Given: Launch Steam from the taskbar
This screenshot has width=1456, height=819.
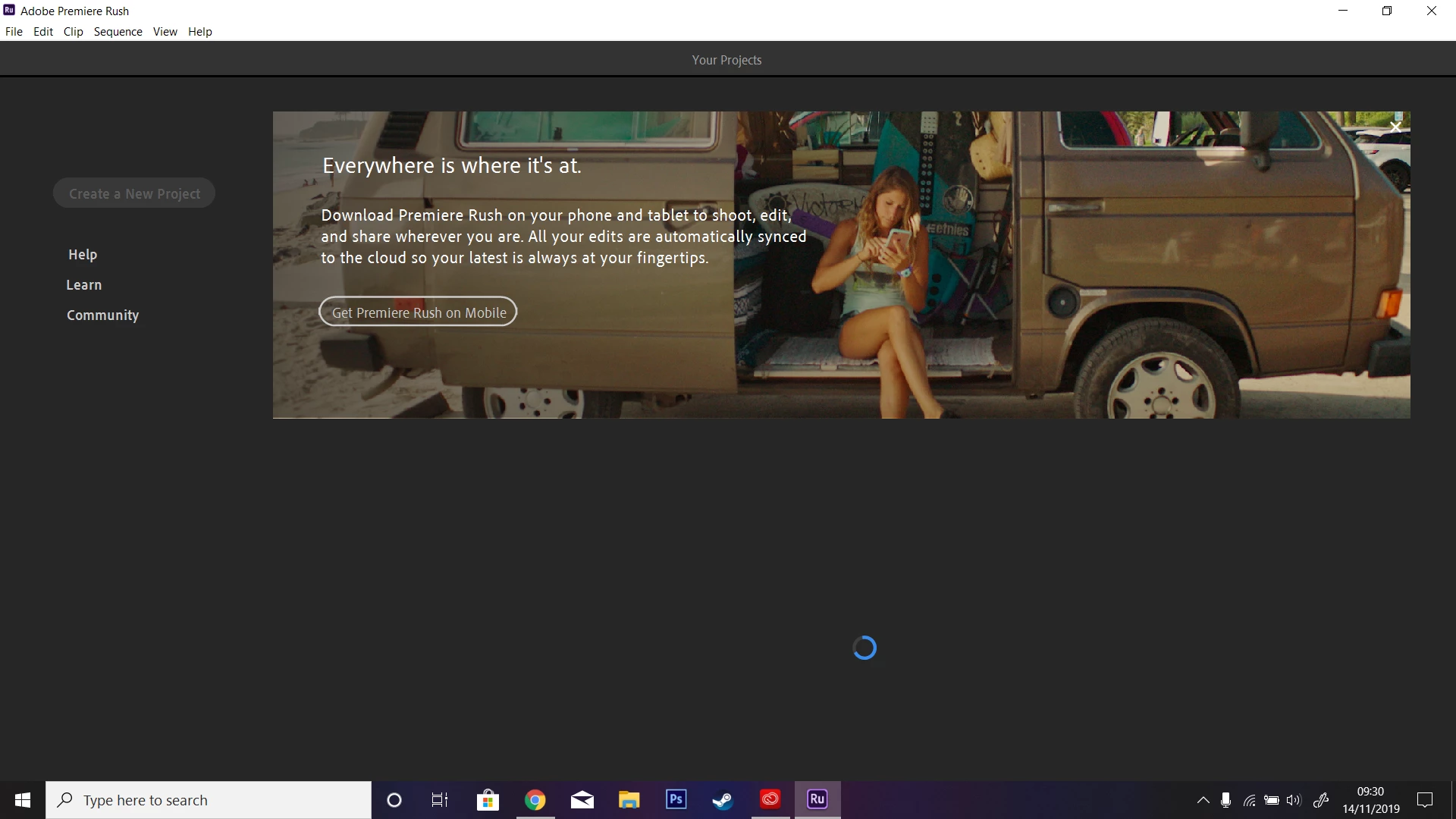Looking at the screenshot, I should coord(723,799).
